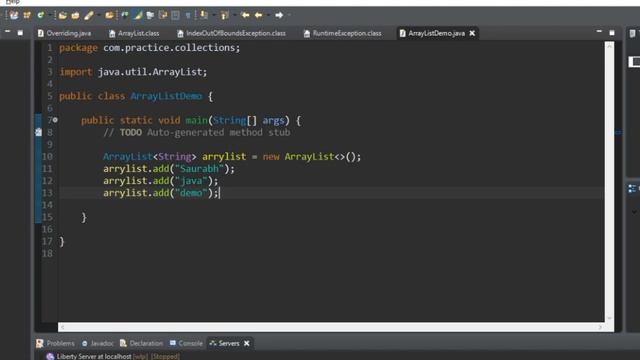This screenshot has width=640, height=360.
Task: Toggle Mark Occurrences highlighter icon
Action: pos(138,15)
